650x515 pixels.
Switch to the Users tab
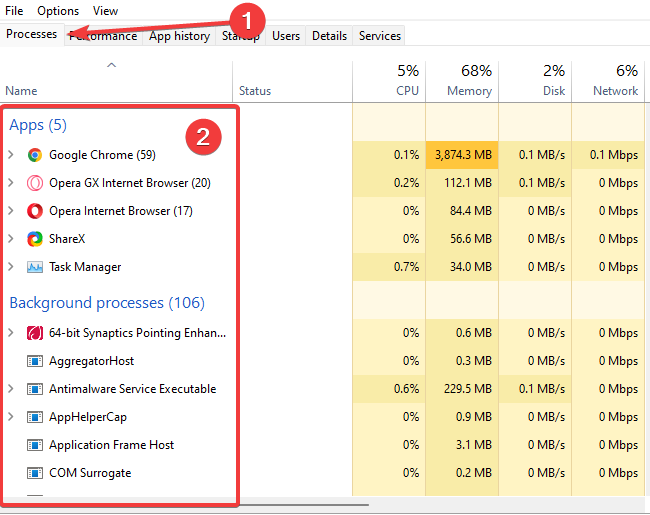click(286, 36)
